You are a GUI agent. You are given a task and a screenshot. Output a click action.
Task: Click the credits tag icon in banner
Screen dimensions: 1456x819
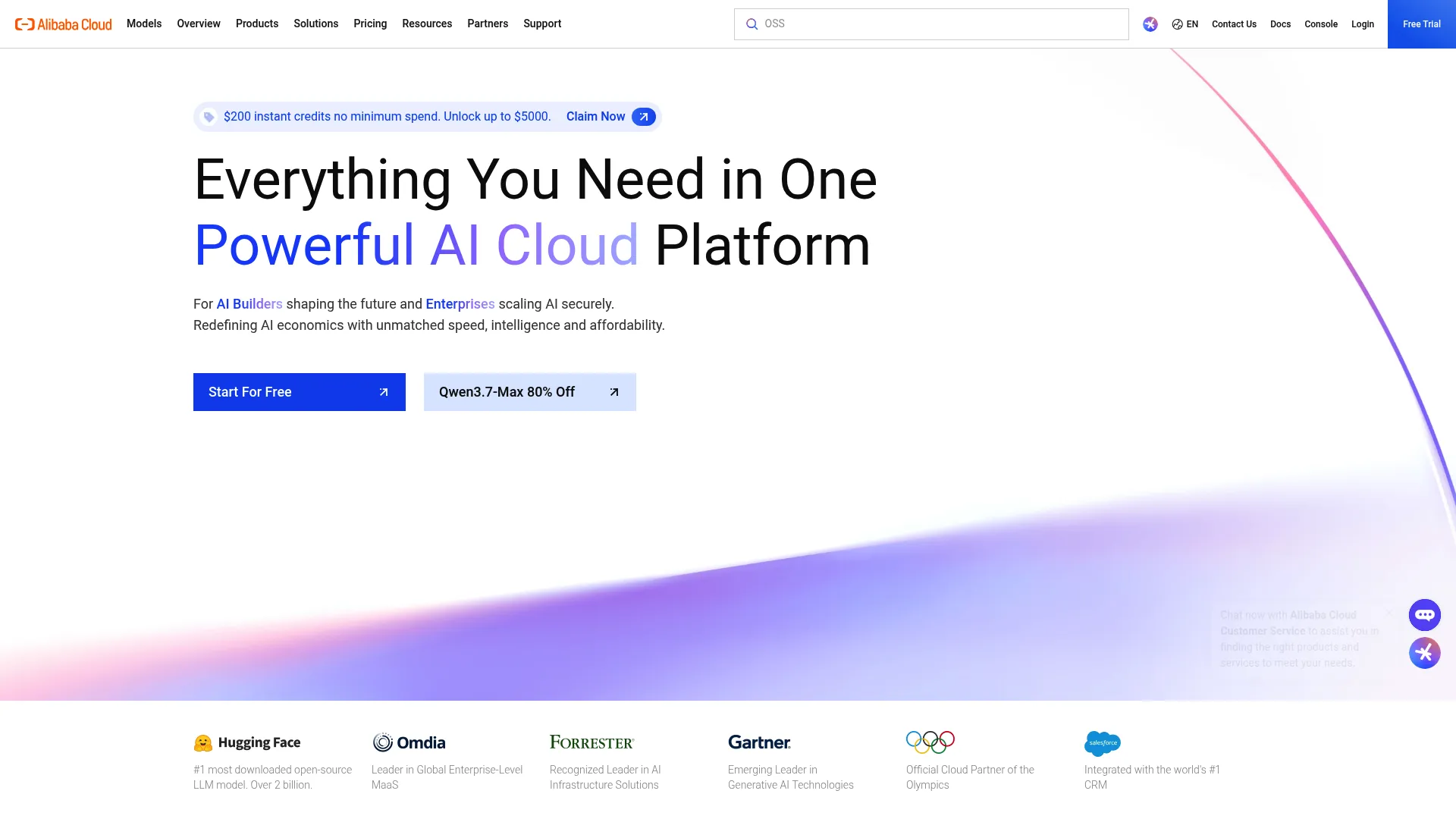209,117
